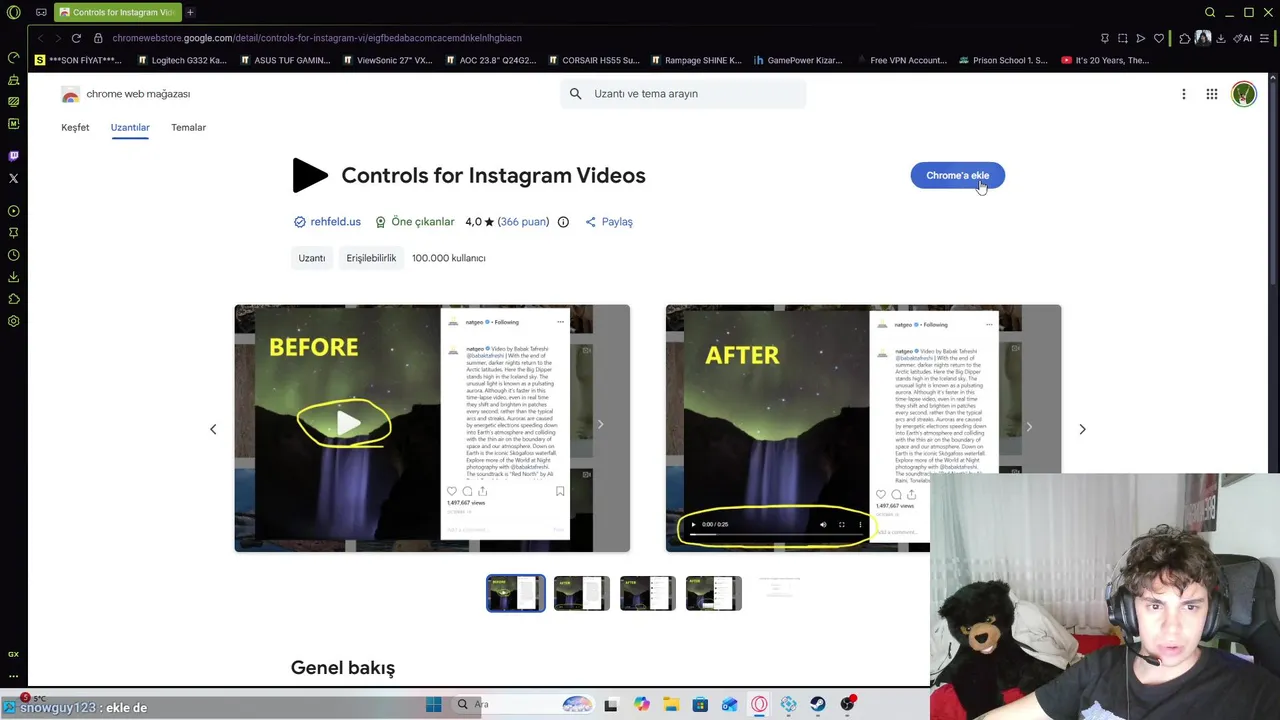This screenshot has width=1280, height=720.
Task: Open the CORSAIR HS55 bookmark
Action: tap(593, 60)
